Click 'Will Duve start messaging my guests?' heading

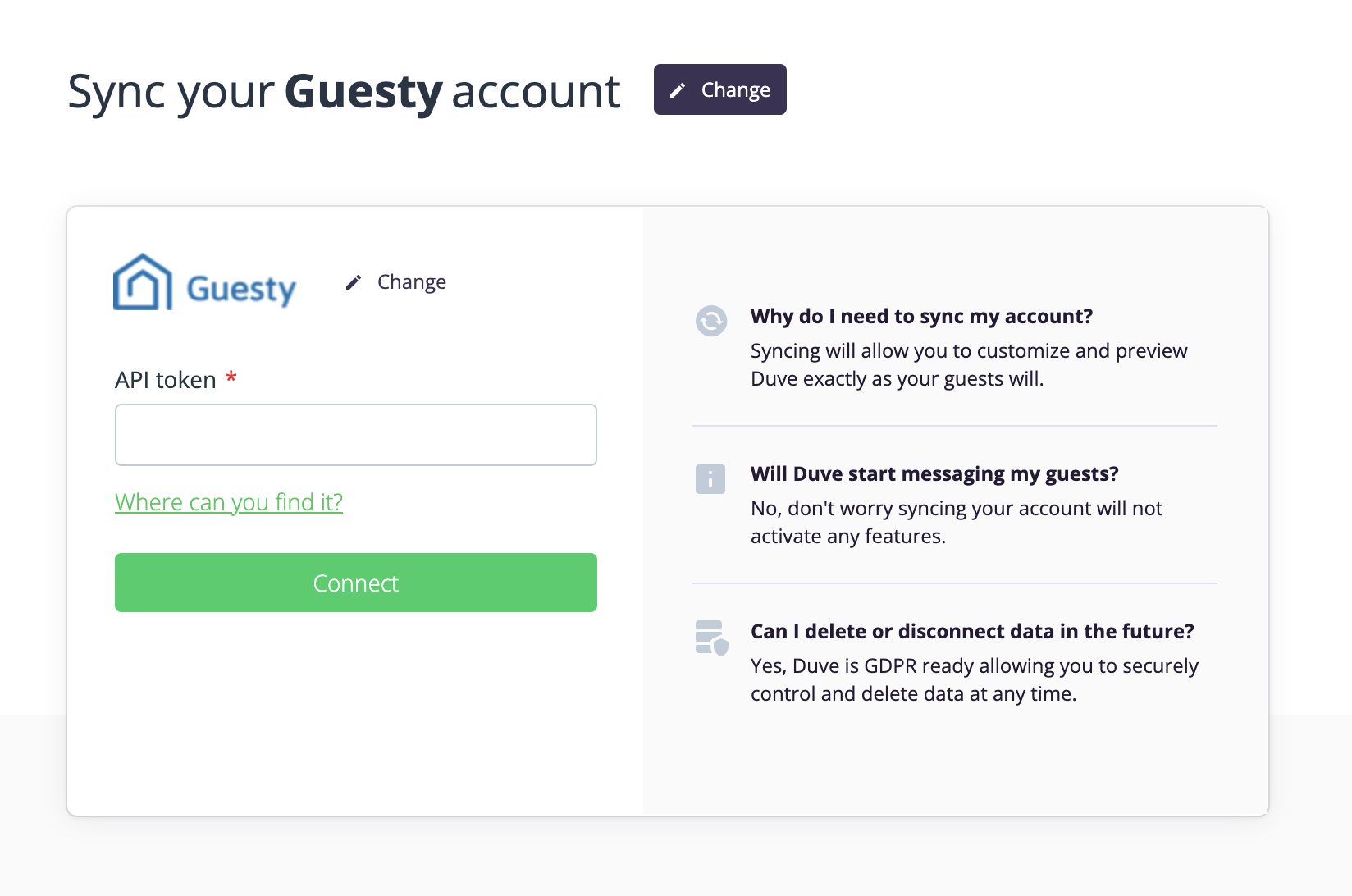coord(934,474)
